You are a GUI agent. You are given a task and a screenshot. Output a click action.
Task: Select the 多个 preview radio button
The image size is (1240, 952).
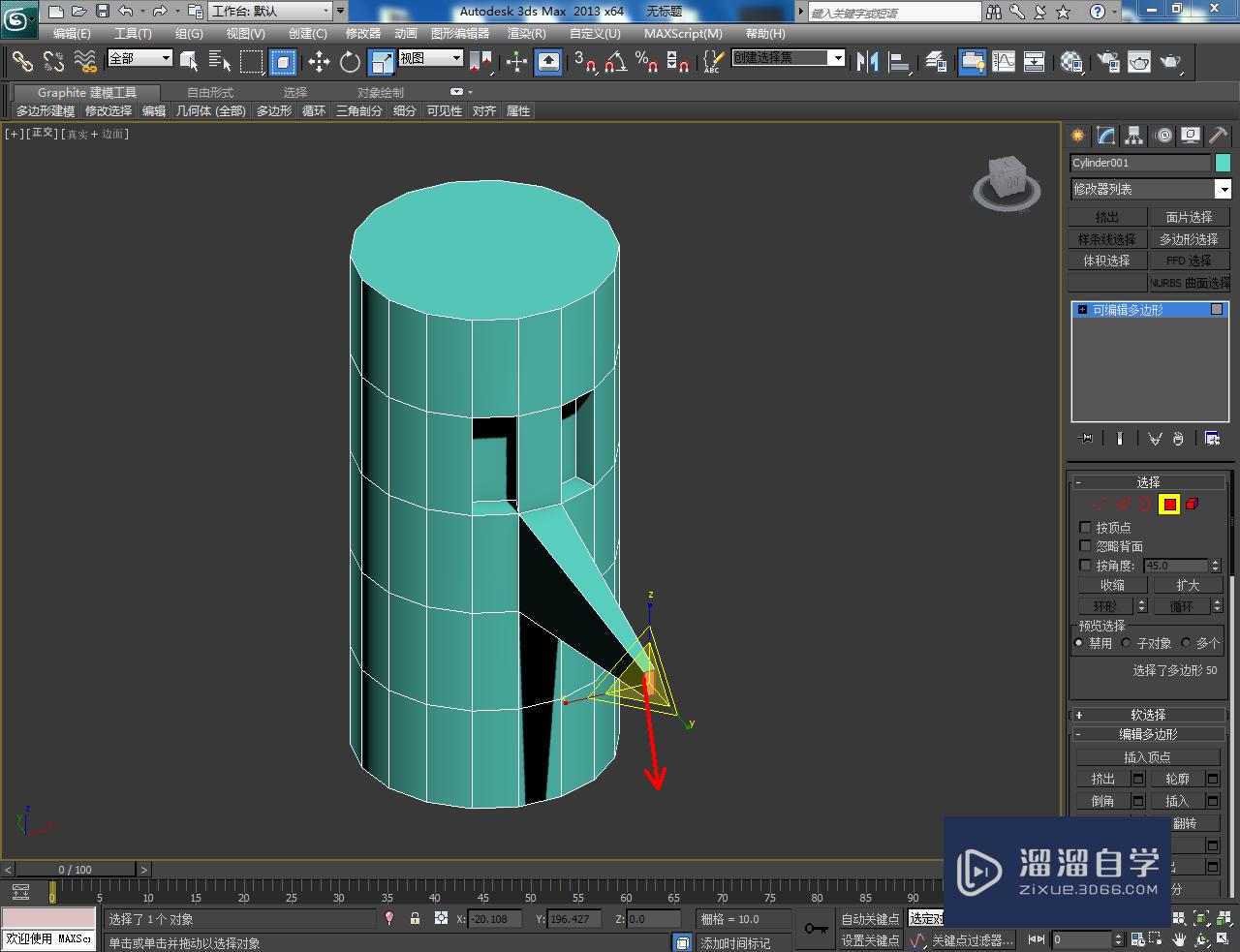tap(1186, 643)
